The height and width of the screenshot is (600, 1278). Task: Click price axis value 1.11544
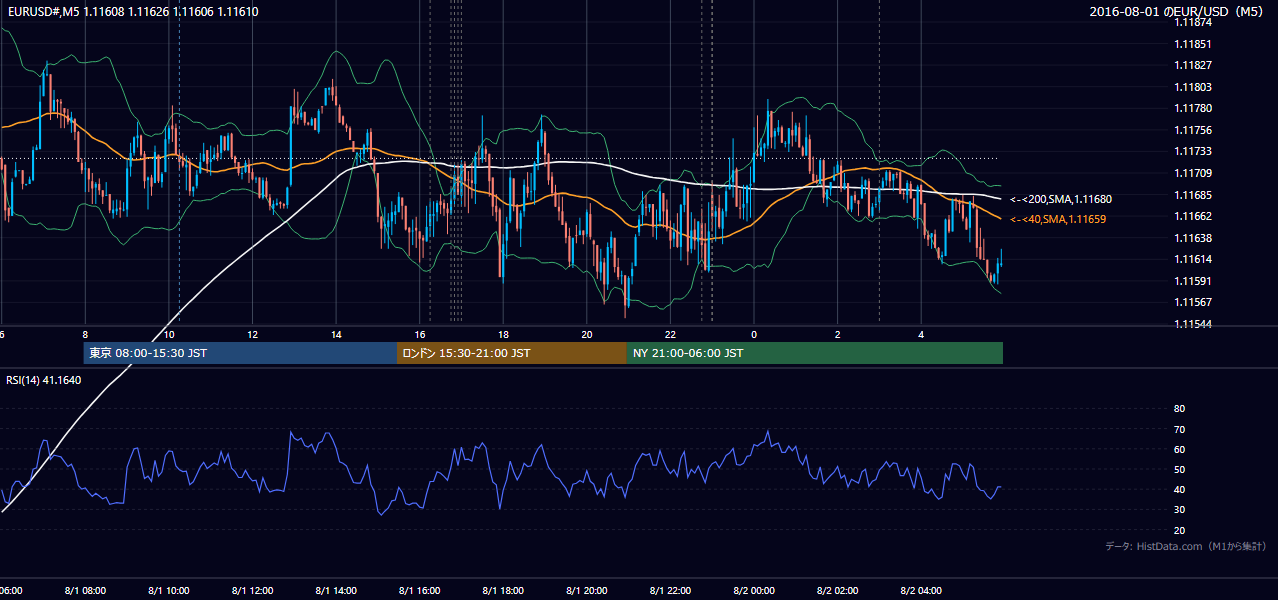tap(1194, 324)
